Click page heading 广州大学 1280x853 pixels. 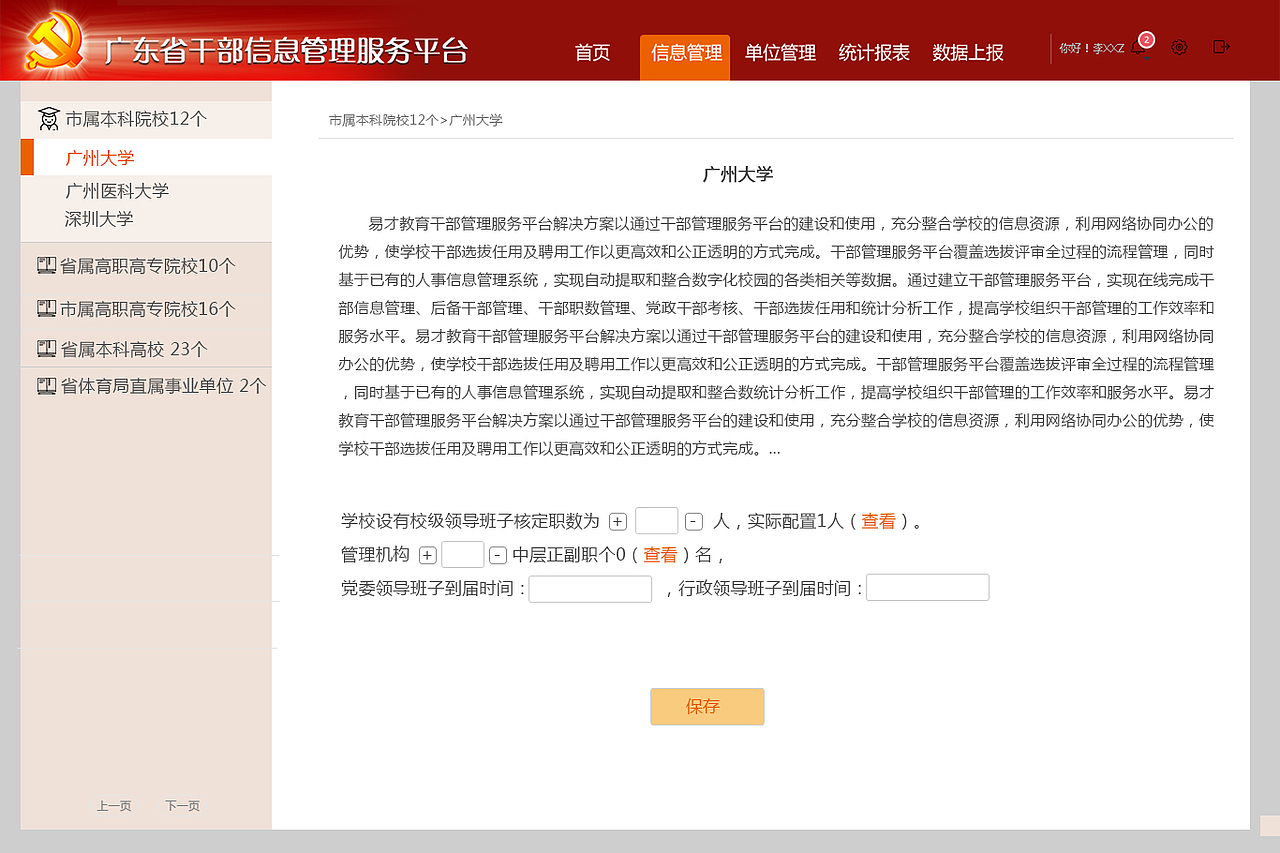(738, 174)
